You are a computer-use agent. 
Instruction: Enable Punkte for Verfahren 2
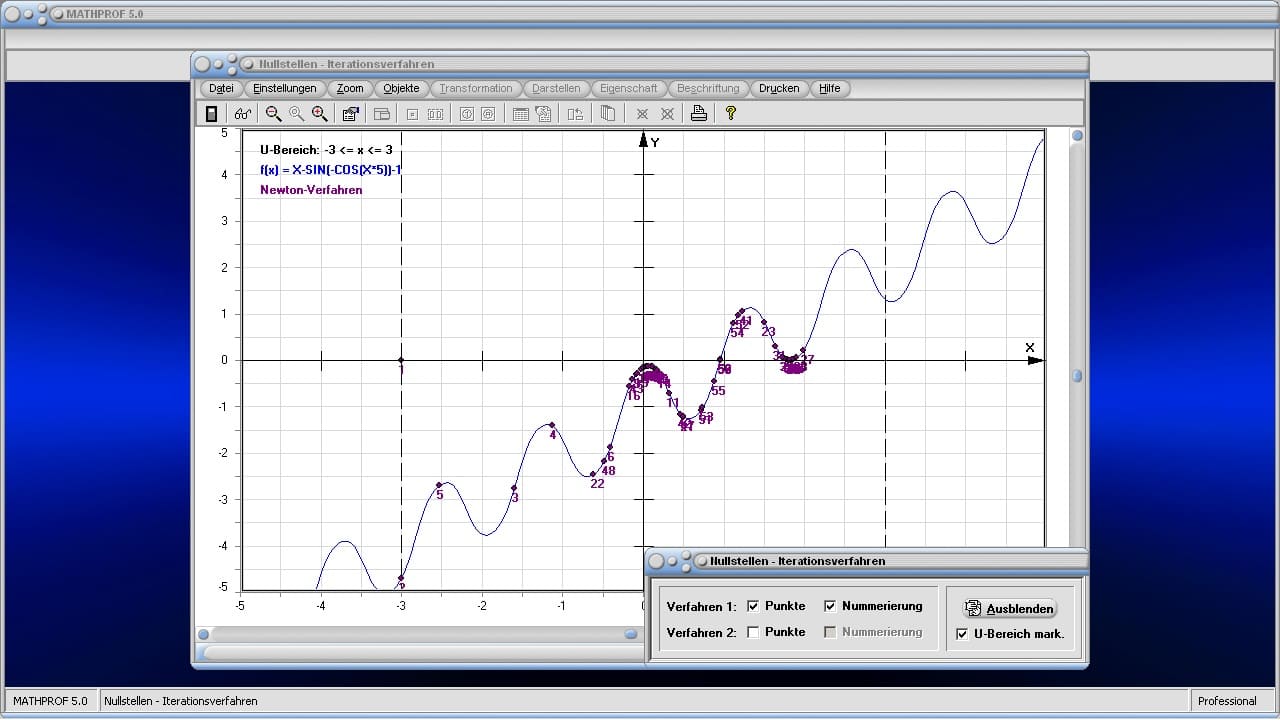(x=753, y=632)
